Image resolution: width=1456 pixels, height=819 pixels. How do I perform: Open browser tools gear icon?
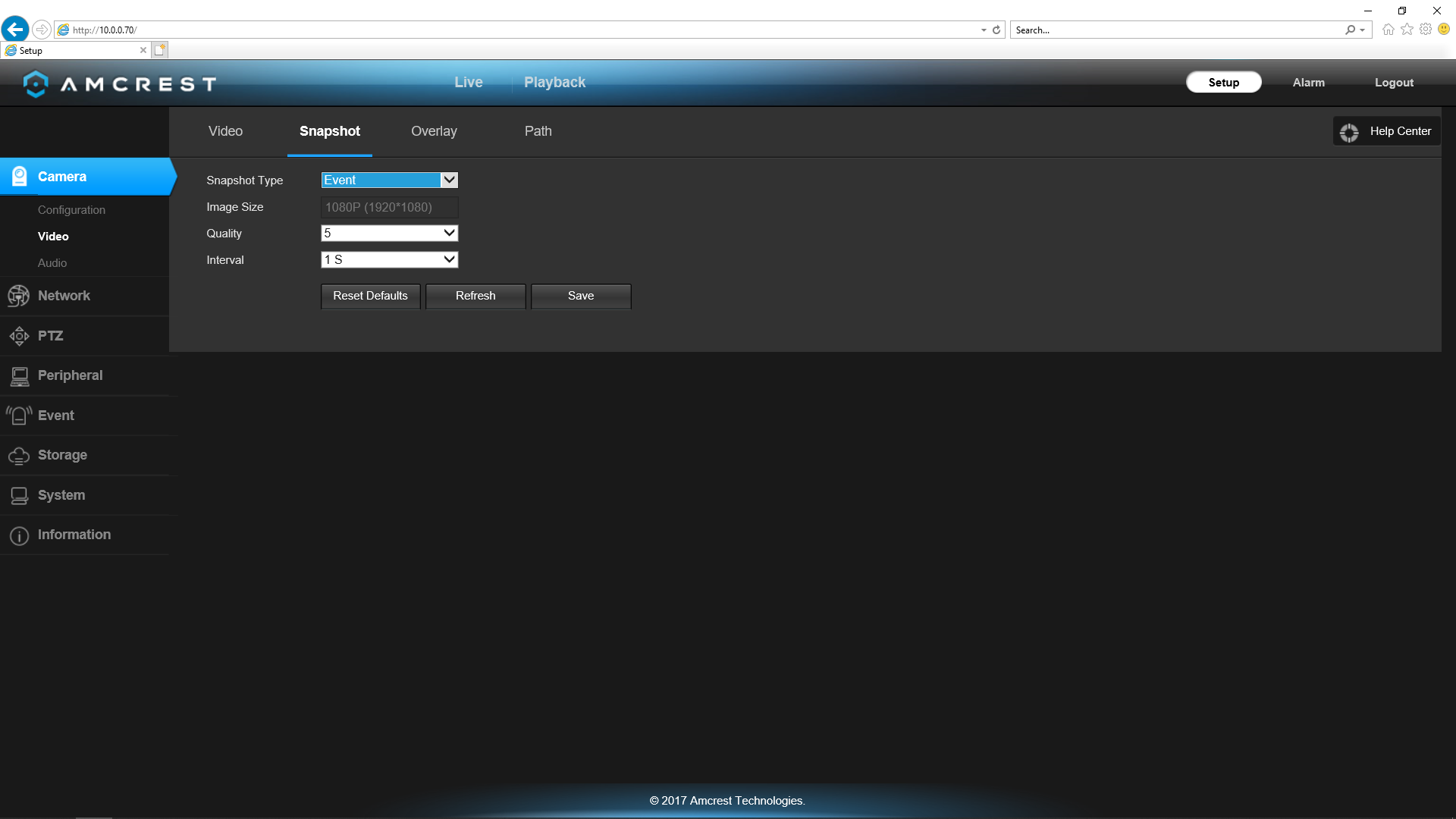(x=1426, y=30)
